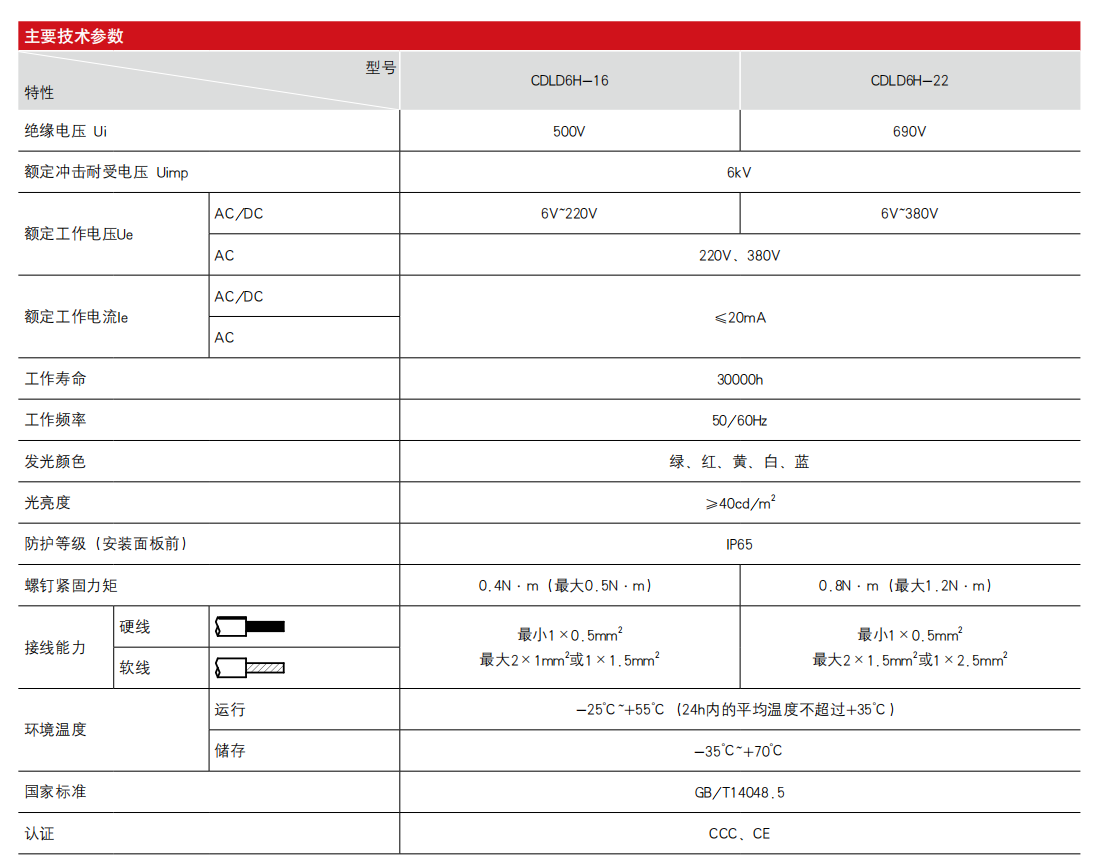Select the red 主要技术参数 header bar
The image size is (1120, 868).
[x=549, y=36]
